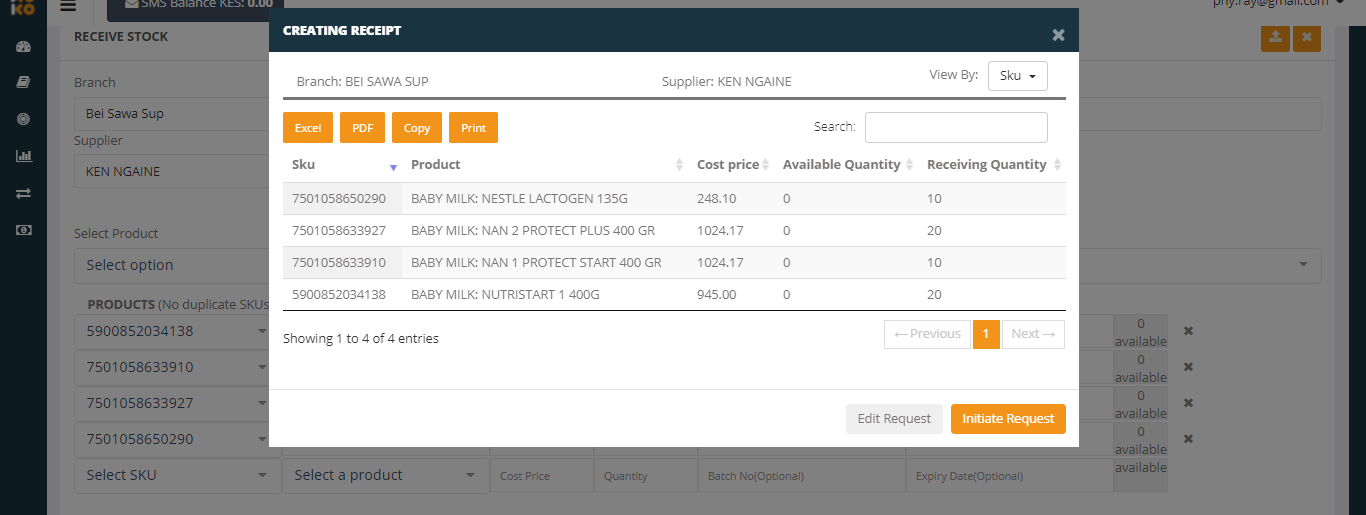Viewport: 1366px width, 515px height.
Task: Select row BABY MILK: NUTRISTART 1 400G
Action: 674,295
